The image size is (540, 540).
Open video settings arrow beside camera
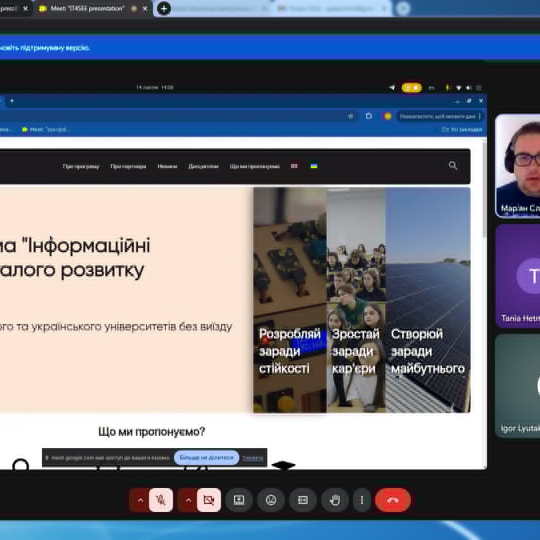(188, 500)
